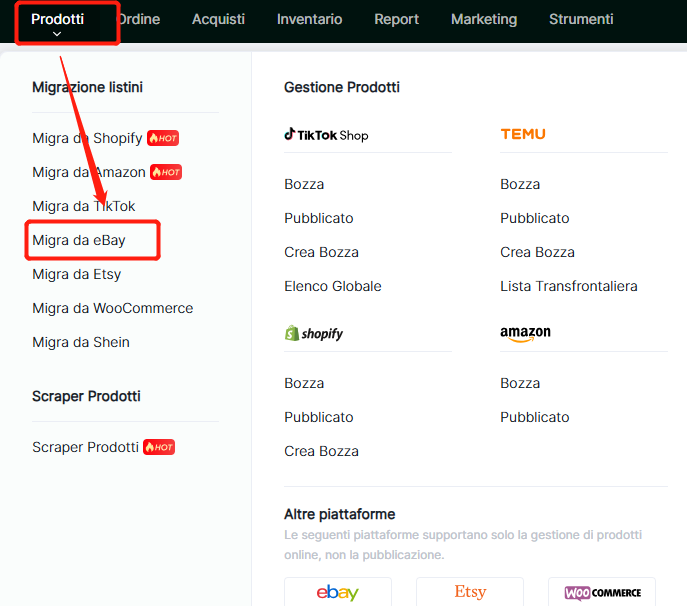
Task: Click the 'Le seguenti piattaforme supportano' note
Action: [463, 545]
